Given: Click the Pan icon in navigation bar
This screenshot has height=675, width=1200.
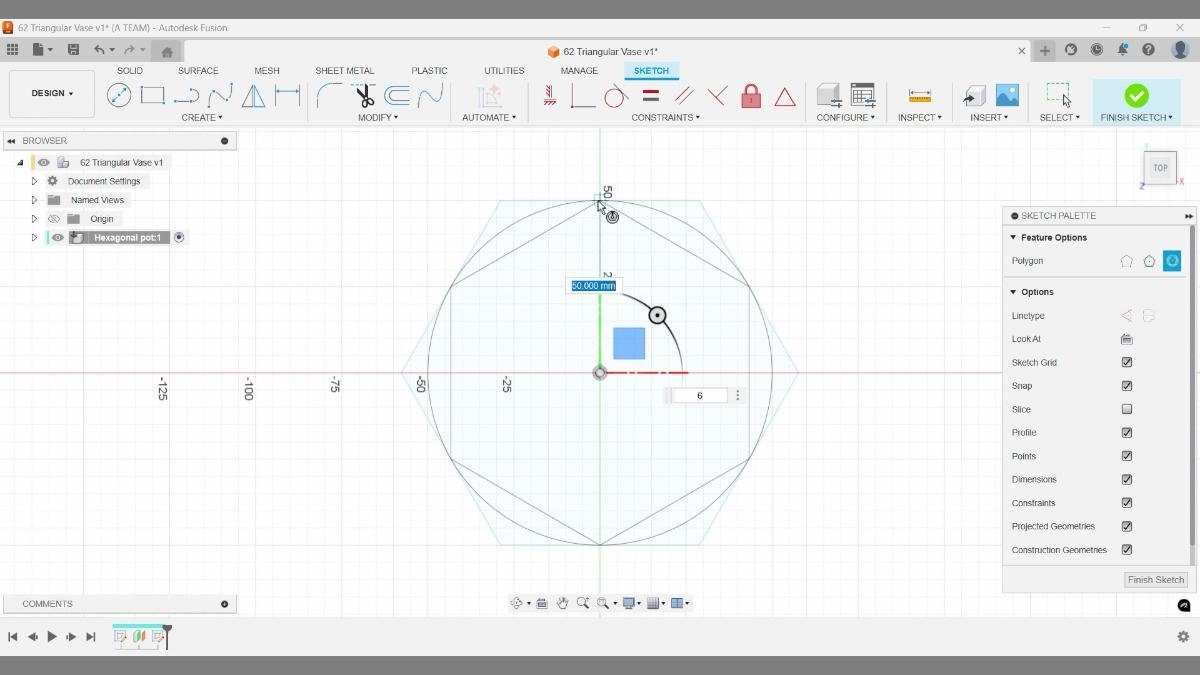Looking at the screenshot, I should tap(562, 603).
